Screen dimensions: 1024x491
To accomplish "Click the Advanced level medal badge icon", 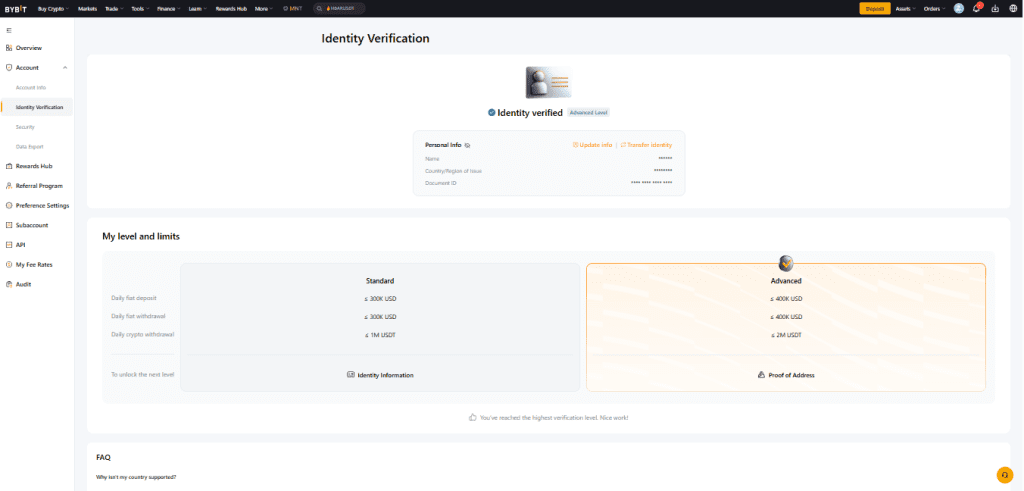I will coord(786,263).
